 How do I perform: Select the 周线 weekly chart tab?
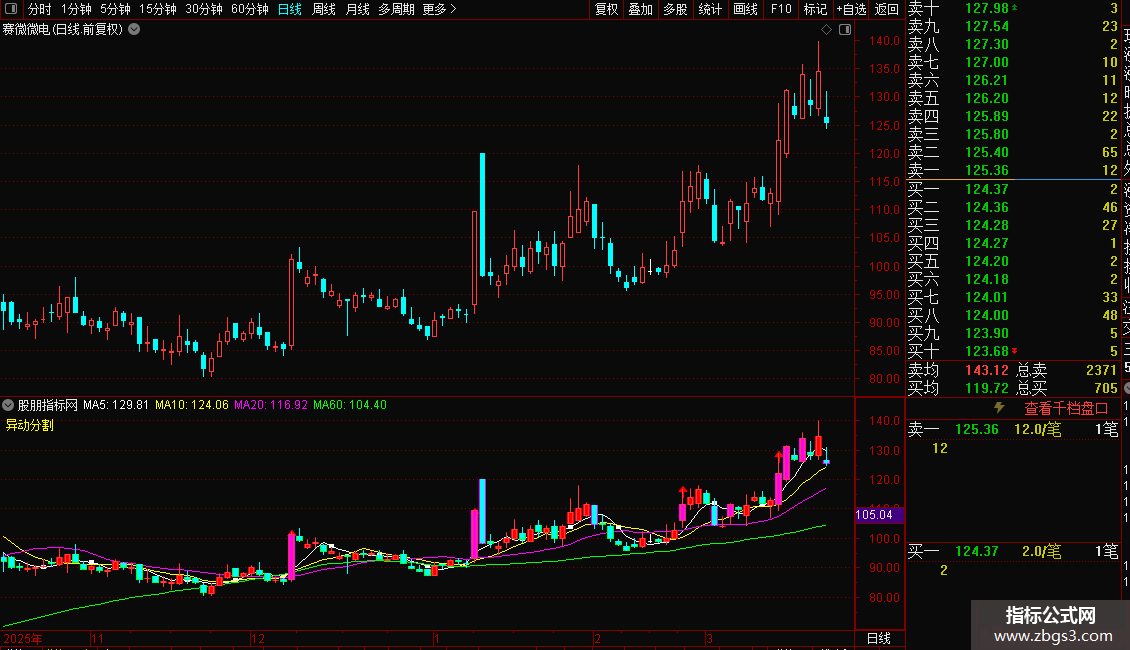click(x=324, y=9)
